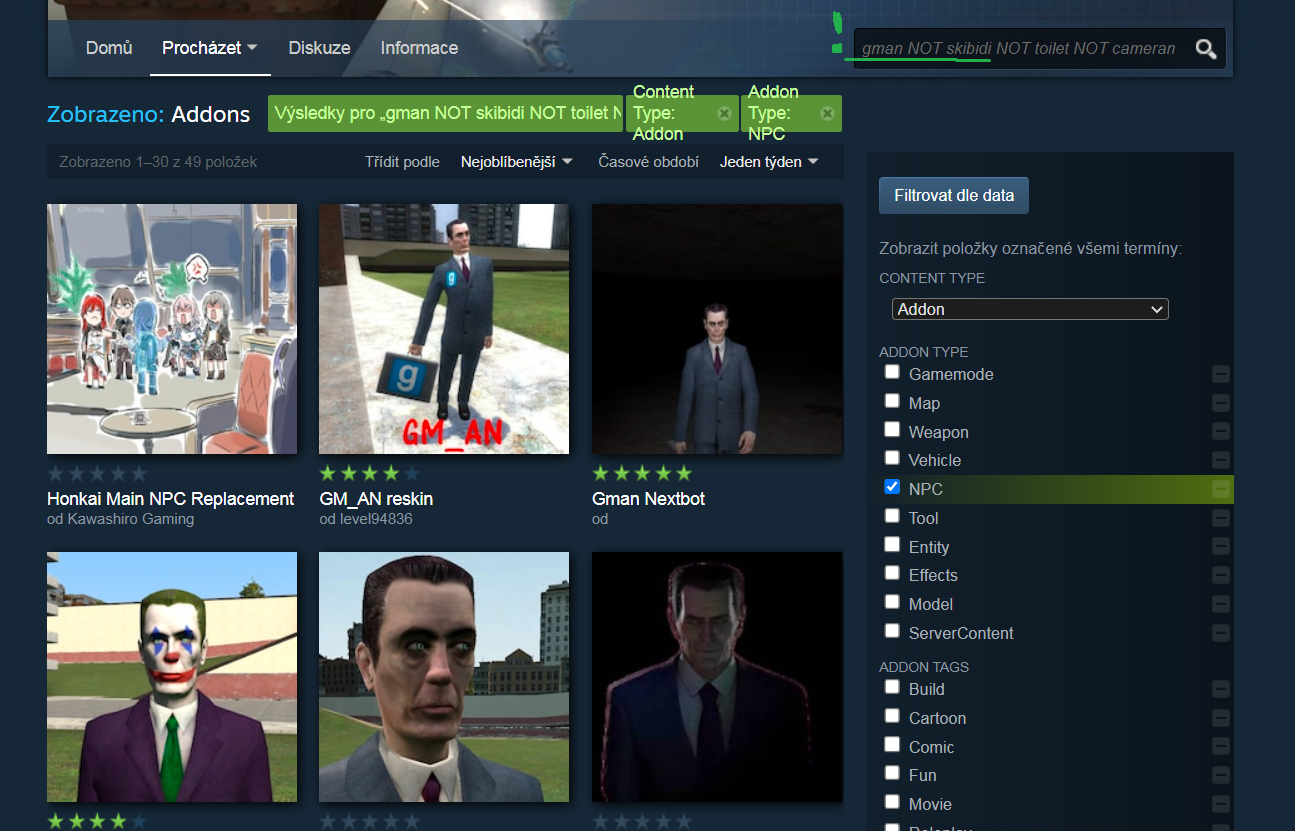Open the Gman Nextbot title link
1295x831 pixels.
(x=648, y=499)
